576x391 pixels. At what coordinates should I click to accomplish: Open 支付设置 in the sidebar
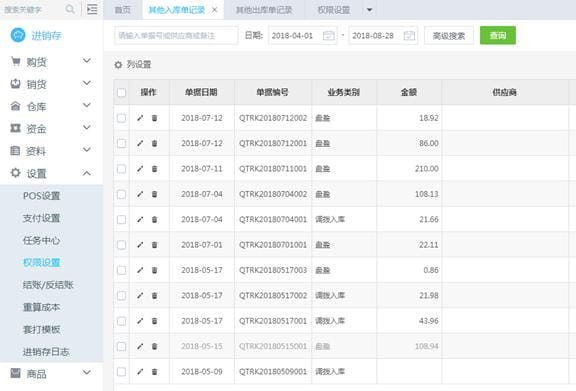tap(42, 218)
